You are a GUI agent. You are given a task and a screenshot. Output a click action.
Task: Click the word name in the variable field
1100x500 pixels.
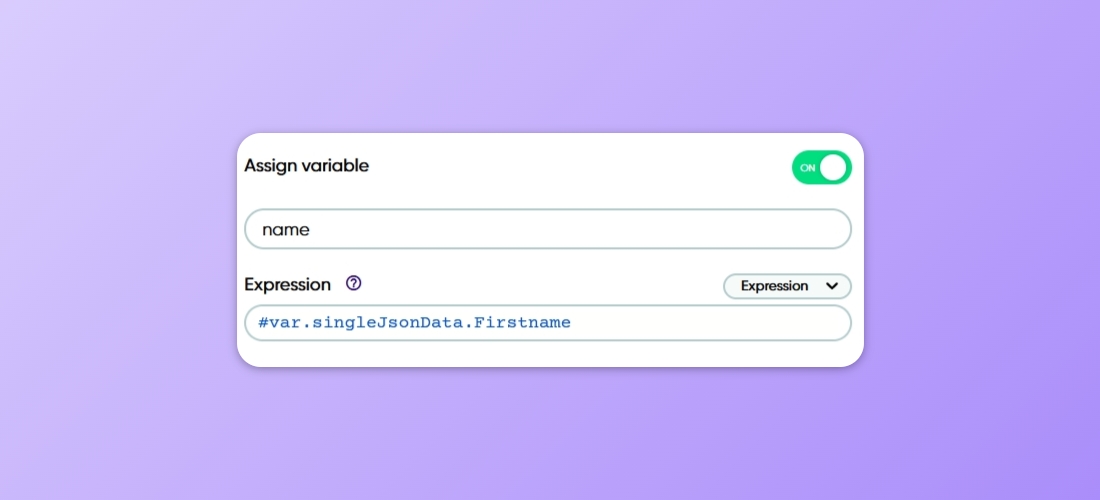tap(286, 229)
